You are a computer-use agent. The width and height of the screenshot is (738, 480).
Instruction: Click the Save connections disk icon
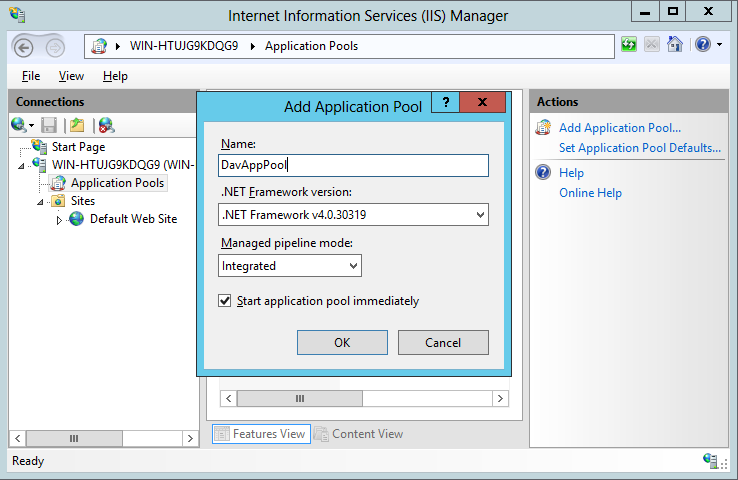click(49, 125)
